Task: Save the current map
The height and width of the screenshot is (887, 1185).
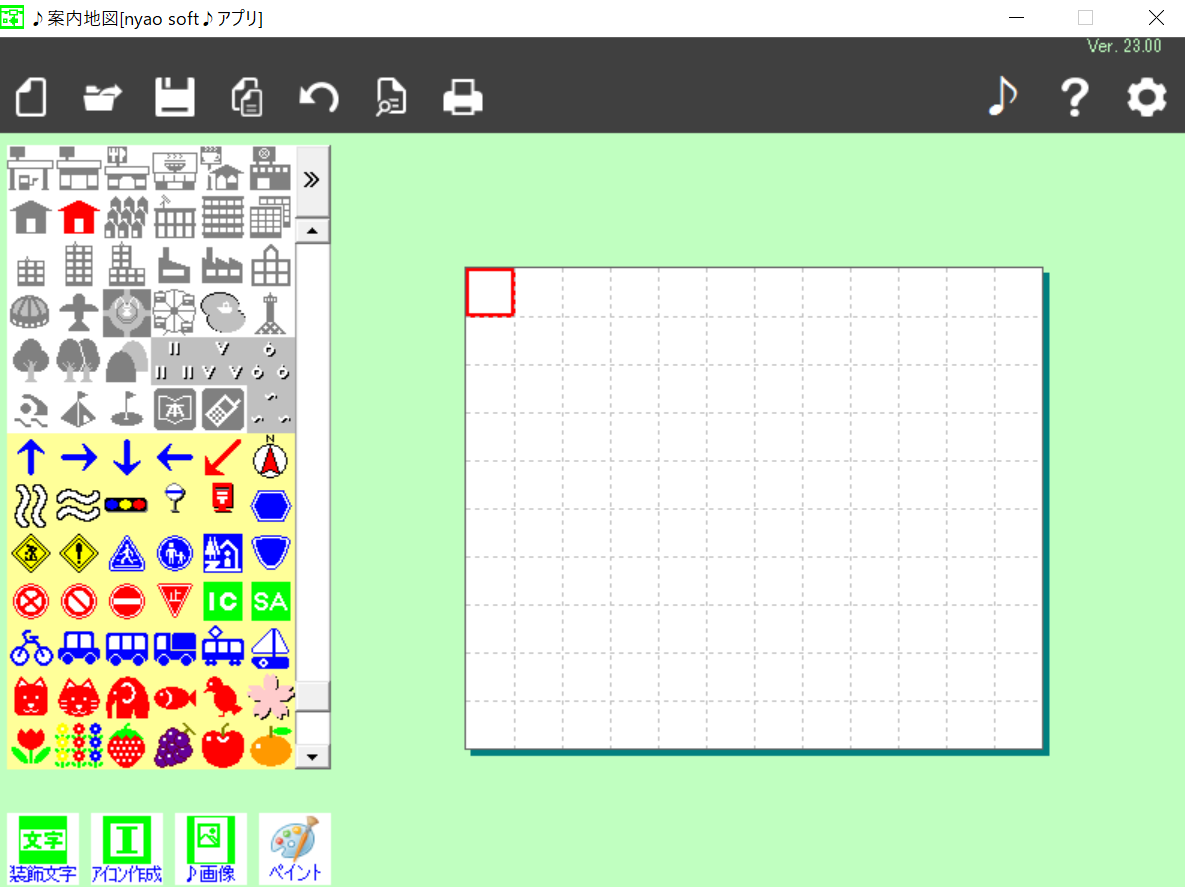Action: pyautogui.click(x=175, y=97)
